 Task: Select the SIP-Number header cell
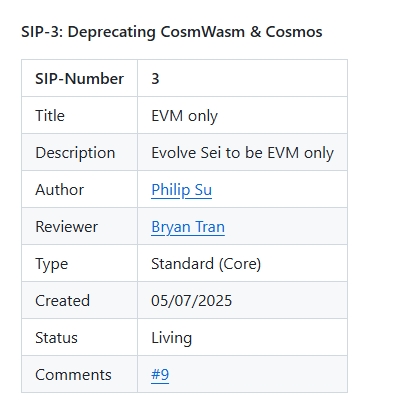click(x=80, y=78)
